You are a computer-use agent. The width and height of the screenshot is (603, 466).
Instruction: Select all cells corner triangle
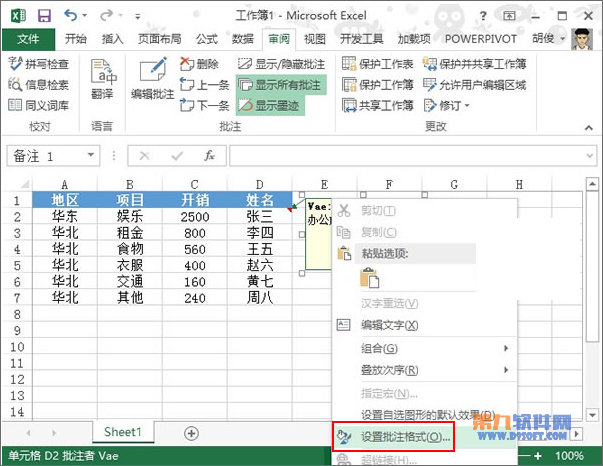(24, 184)
